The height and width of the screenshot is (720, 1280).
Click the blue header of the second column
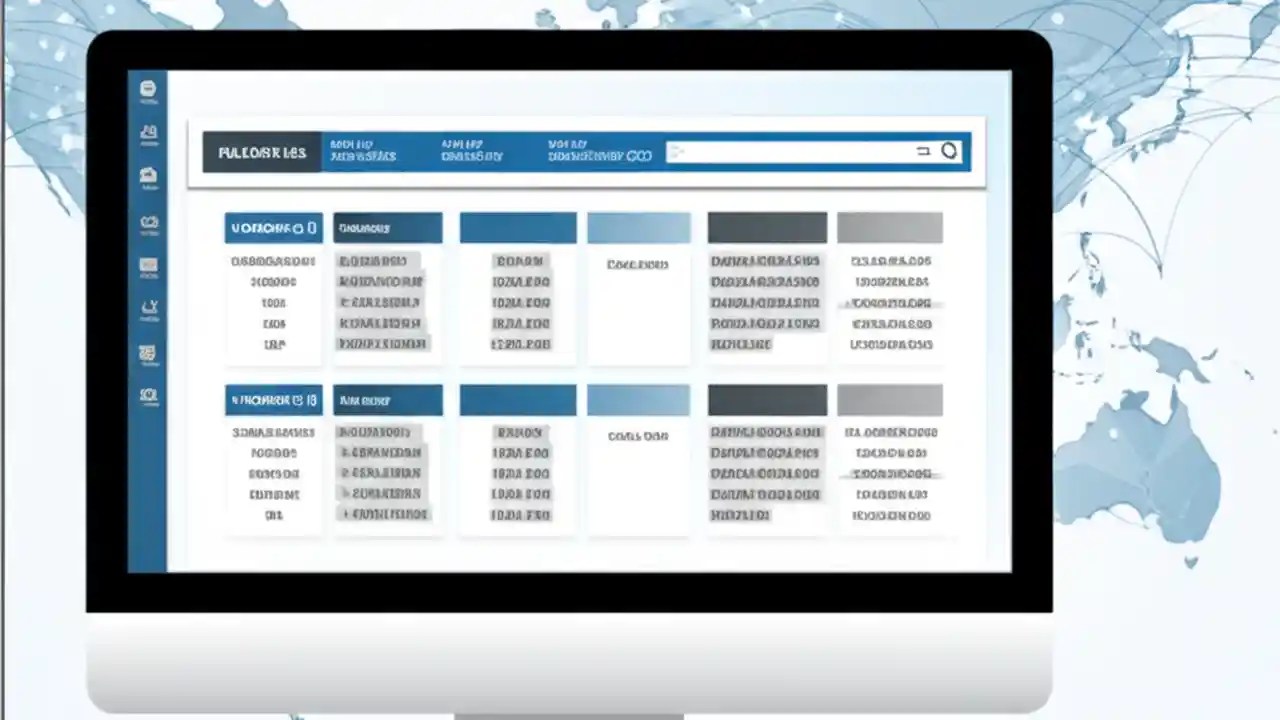pos(388,227)
